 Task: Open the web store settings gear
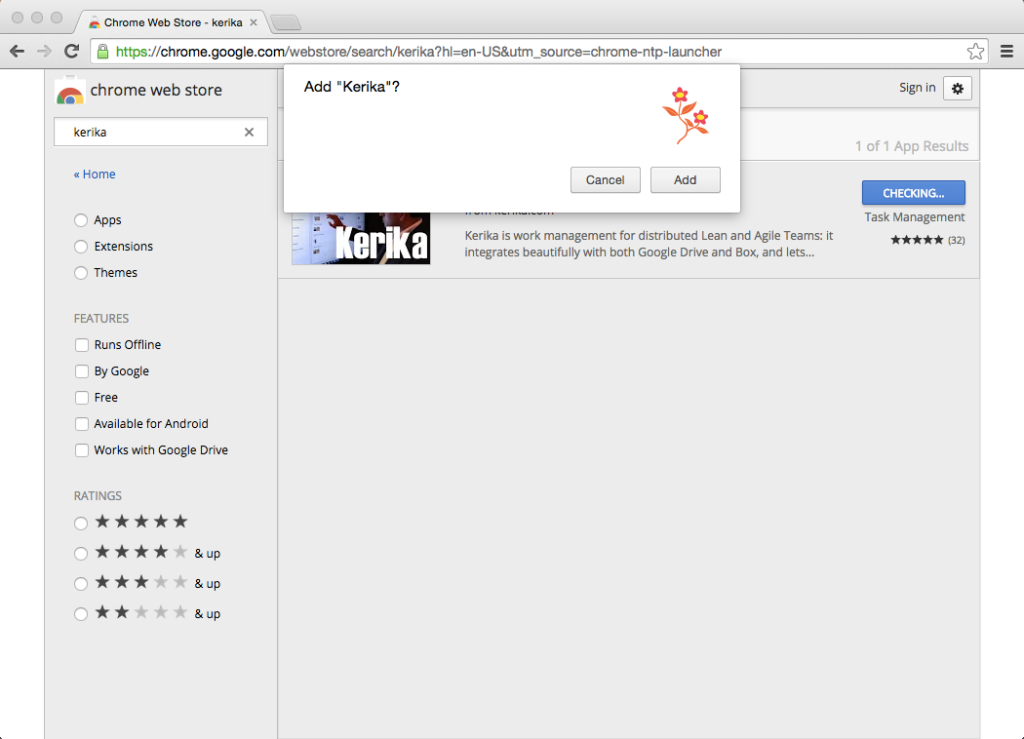point(957,88)
